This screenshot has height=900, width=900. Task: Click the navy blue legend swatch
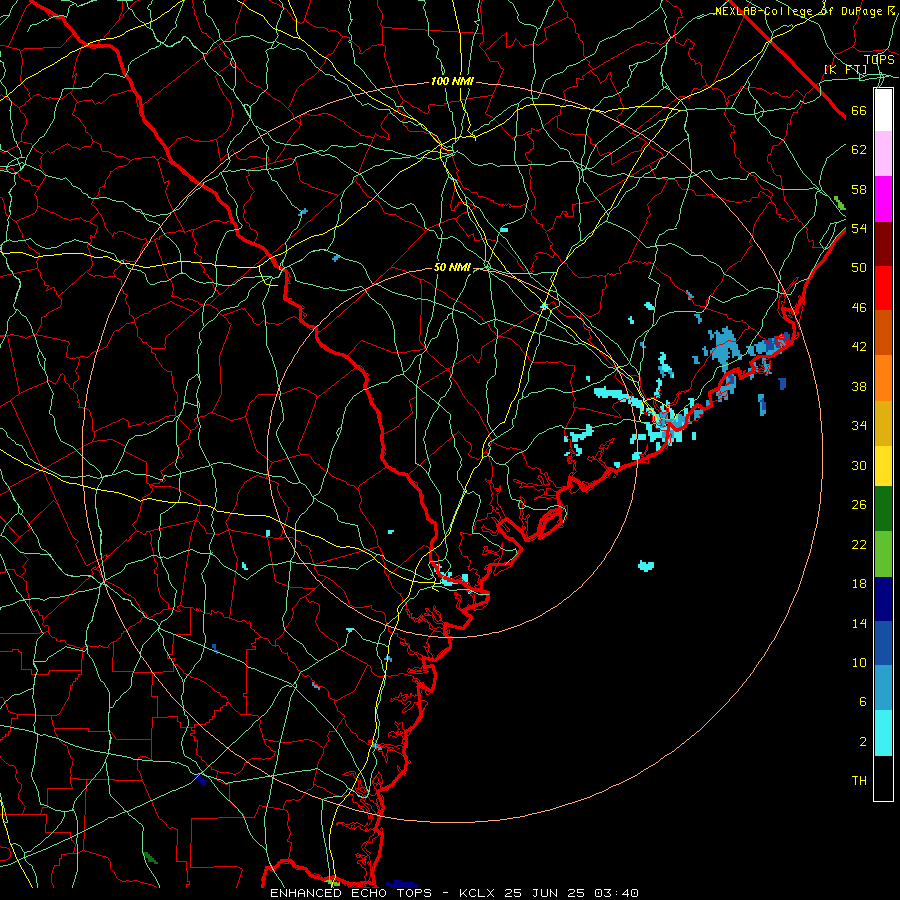(883, 599)
